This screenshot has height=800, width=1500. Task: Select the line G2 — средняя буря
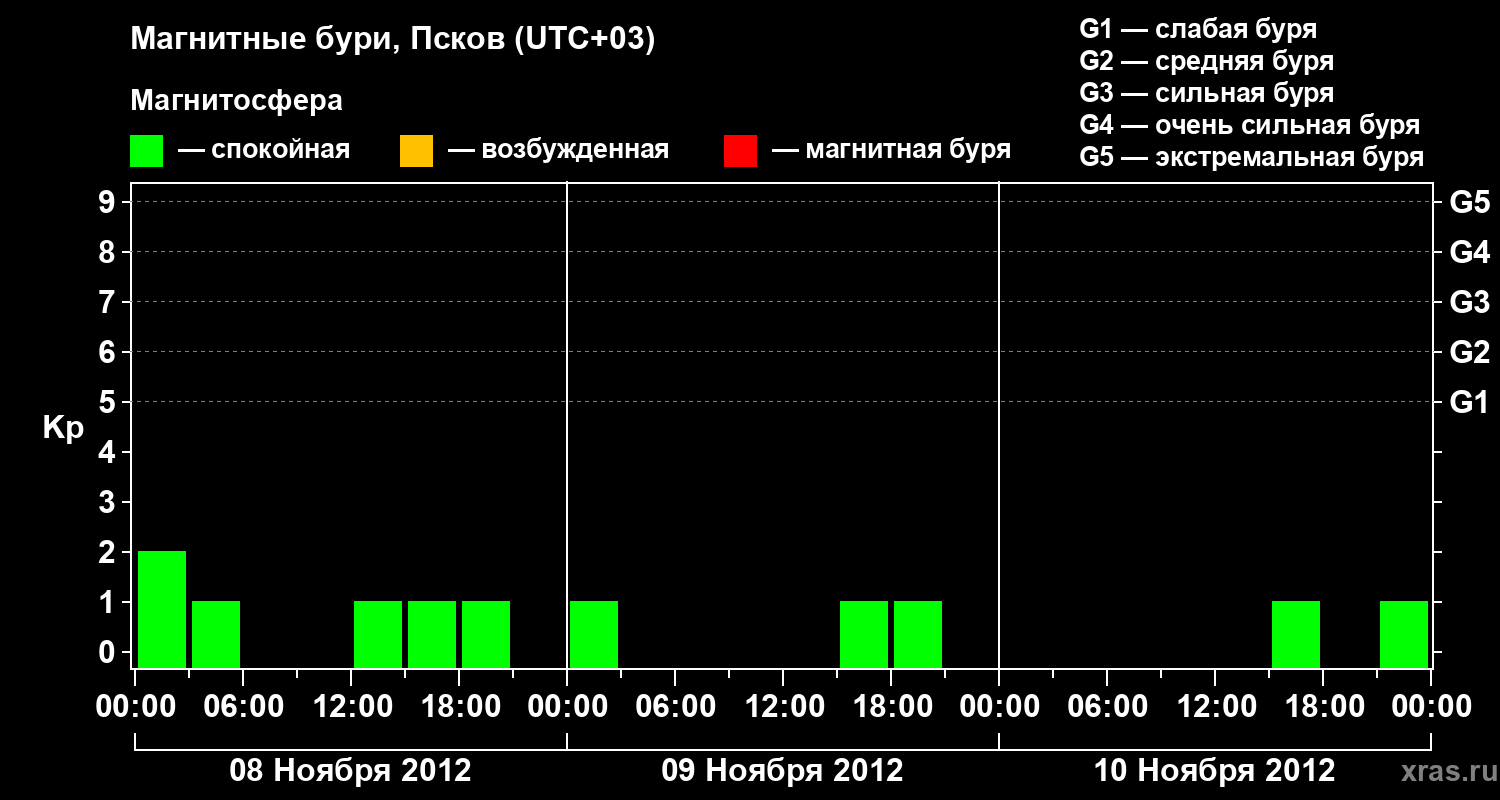click(1207, 61)
